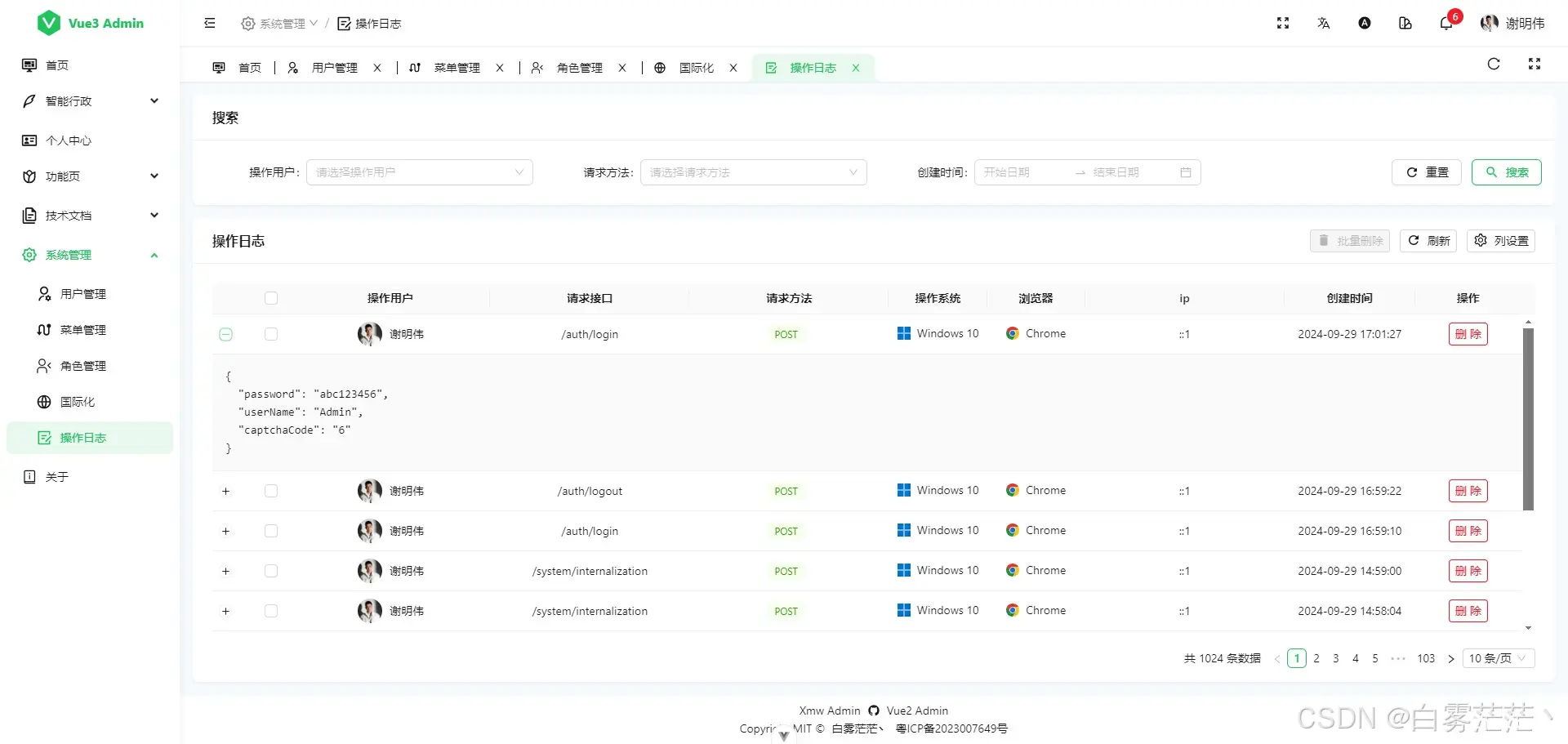Close the 用户管理 tab

click(x=377, y=68)
